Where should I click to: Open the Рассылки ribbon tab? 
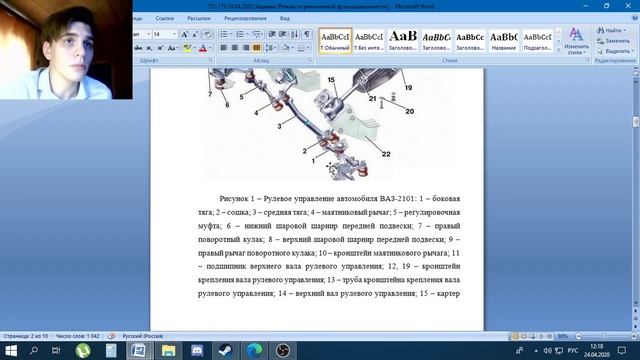pyautogui.click(x=199, y=18)
